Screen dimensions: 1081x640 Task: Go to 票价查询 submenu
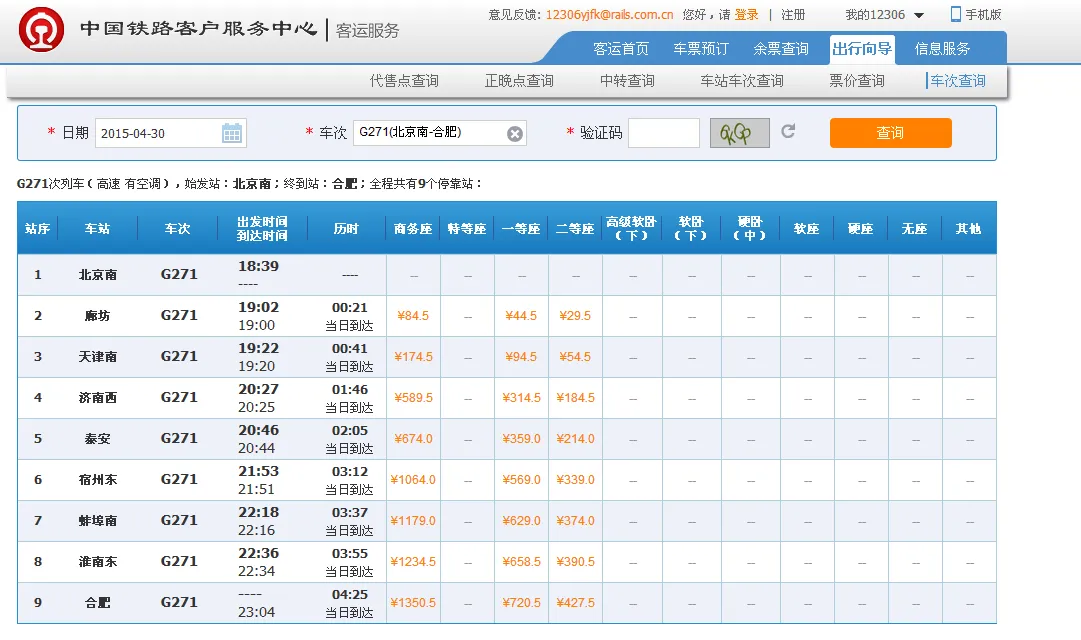pyautogui.click(x=857, y=81)
